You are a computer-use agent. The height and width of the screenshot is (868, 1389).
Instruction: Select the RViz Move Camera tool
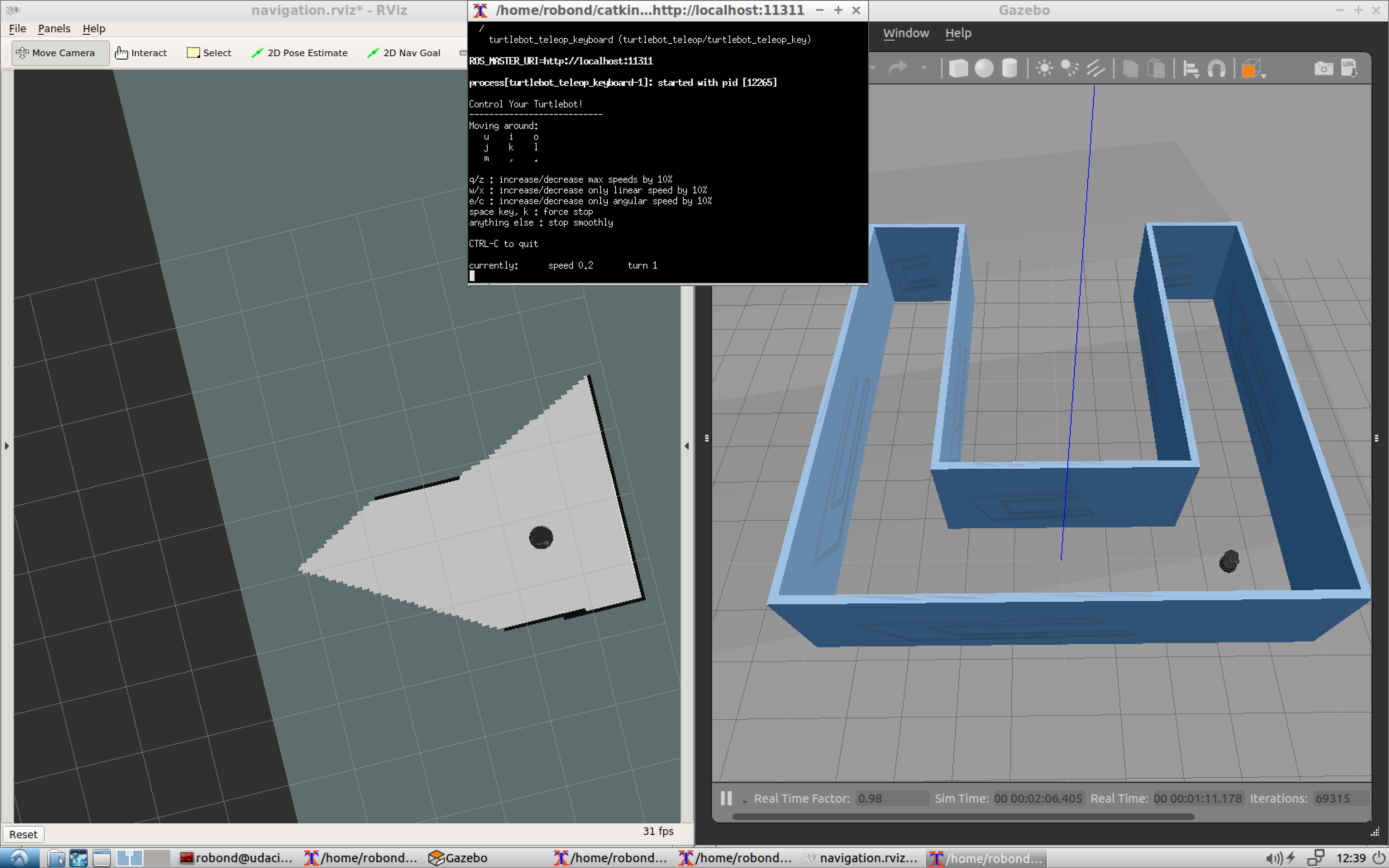[x=60, y=53]
